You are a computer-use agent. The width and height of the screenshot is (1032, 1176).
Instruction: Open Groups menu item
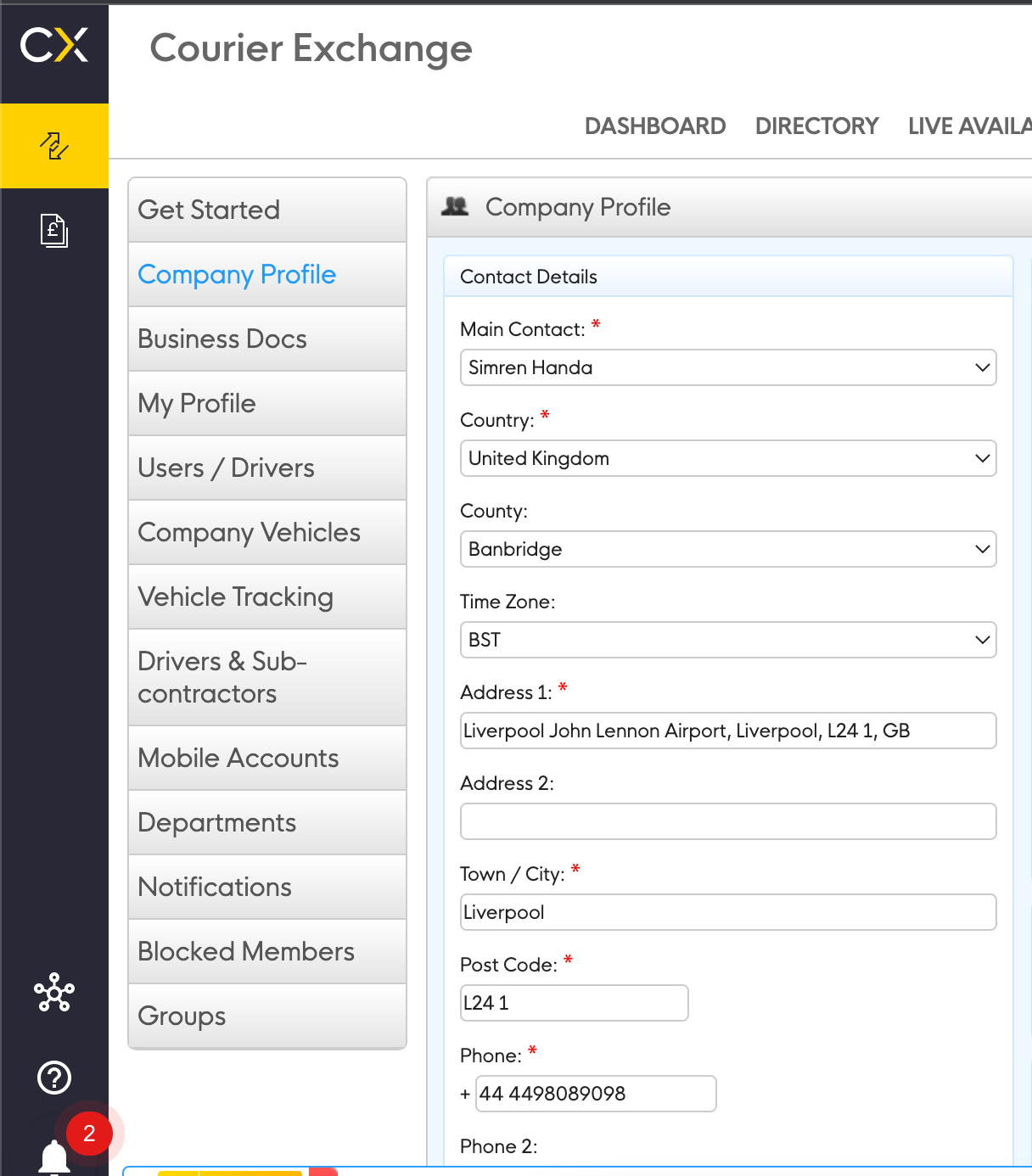(267, 1016)
